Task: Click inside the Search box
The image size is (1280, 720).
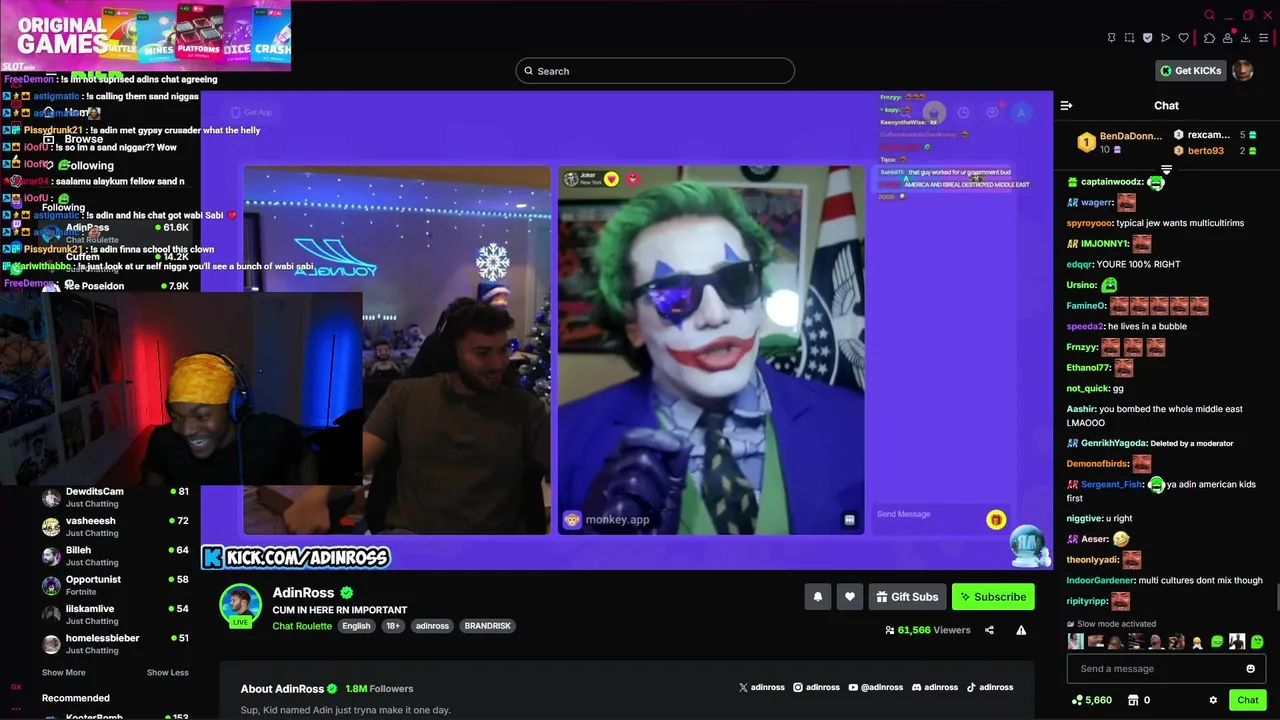Action: [x=655, y=71]
